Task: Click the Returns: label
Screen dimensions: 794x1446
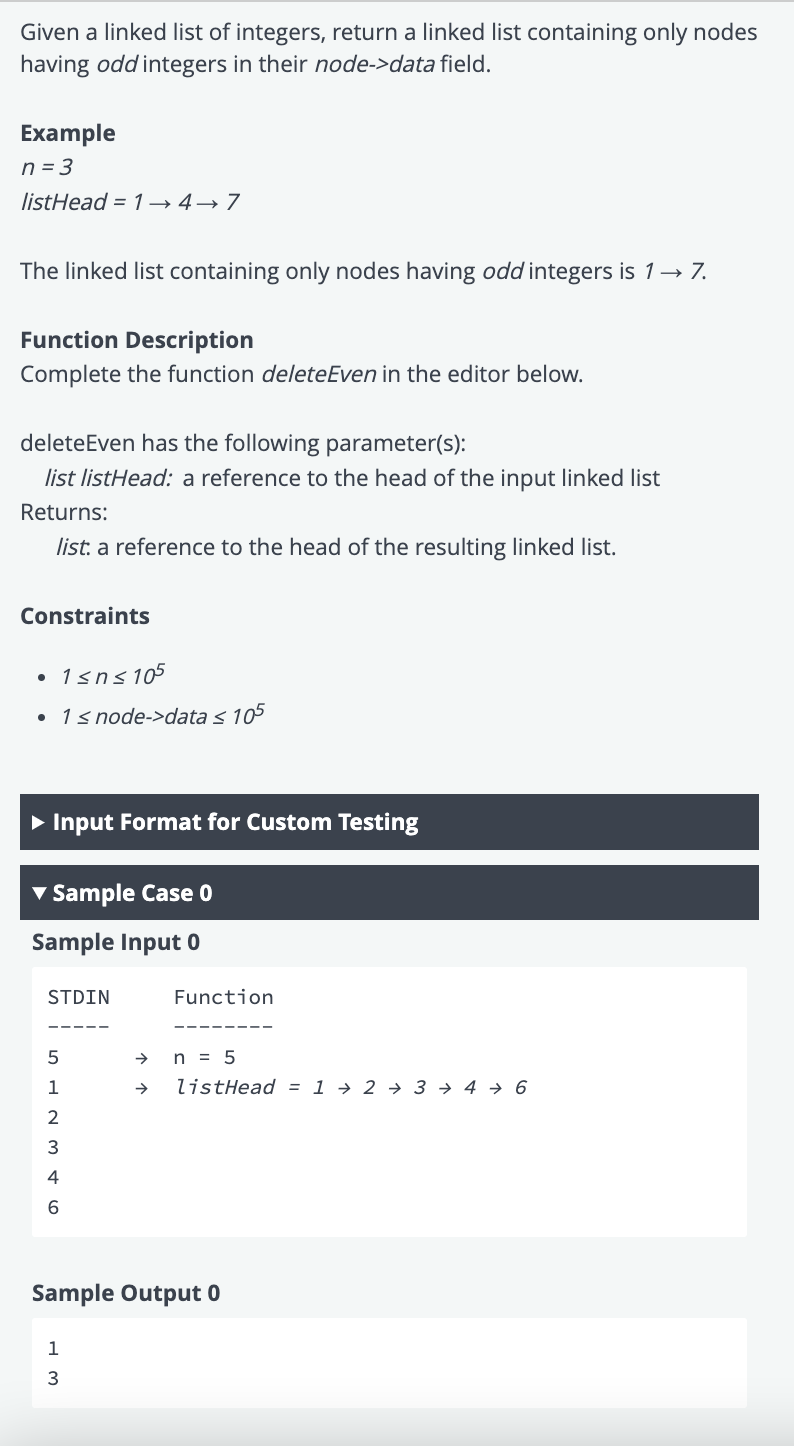Action: 64,512
